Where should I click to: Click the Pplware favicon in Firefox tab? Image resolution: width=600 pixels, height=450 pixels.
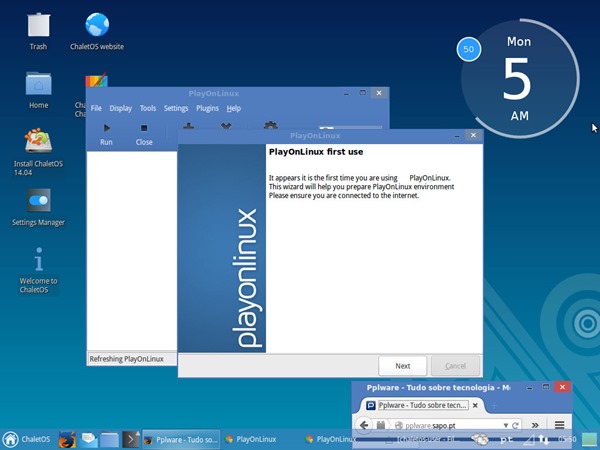pos(370,405)
